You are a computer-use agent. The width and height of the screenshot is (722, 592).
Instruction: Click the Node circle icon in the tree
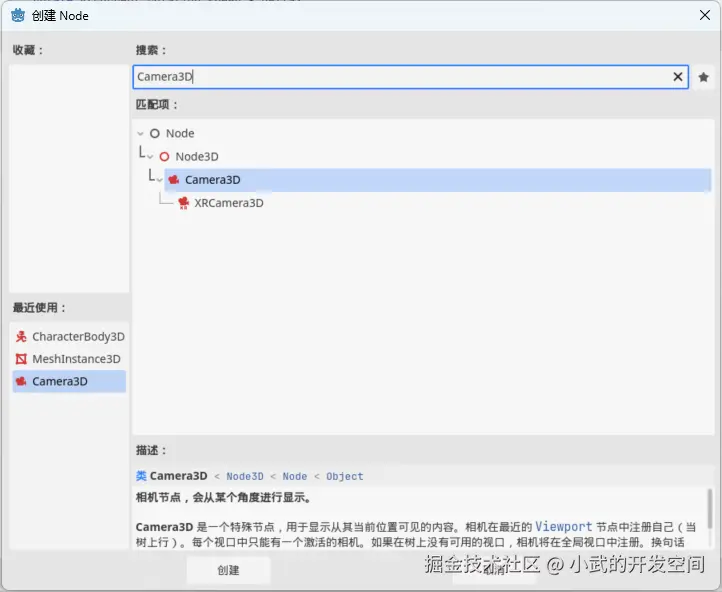click(x=155, y=133)
